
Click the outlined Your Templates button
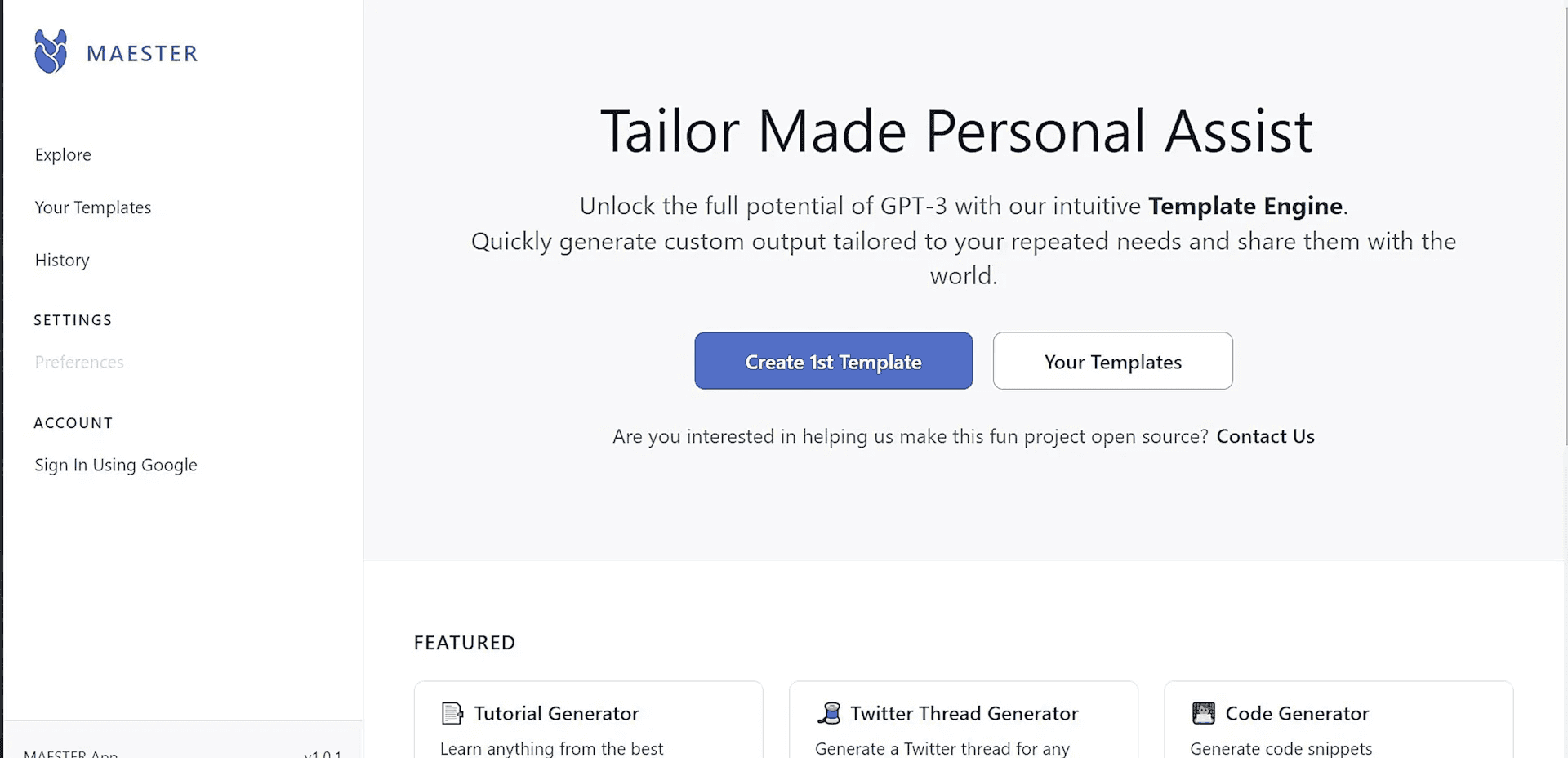pos(1112,361)
